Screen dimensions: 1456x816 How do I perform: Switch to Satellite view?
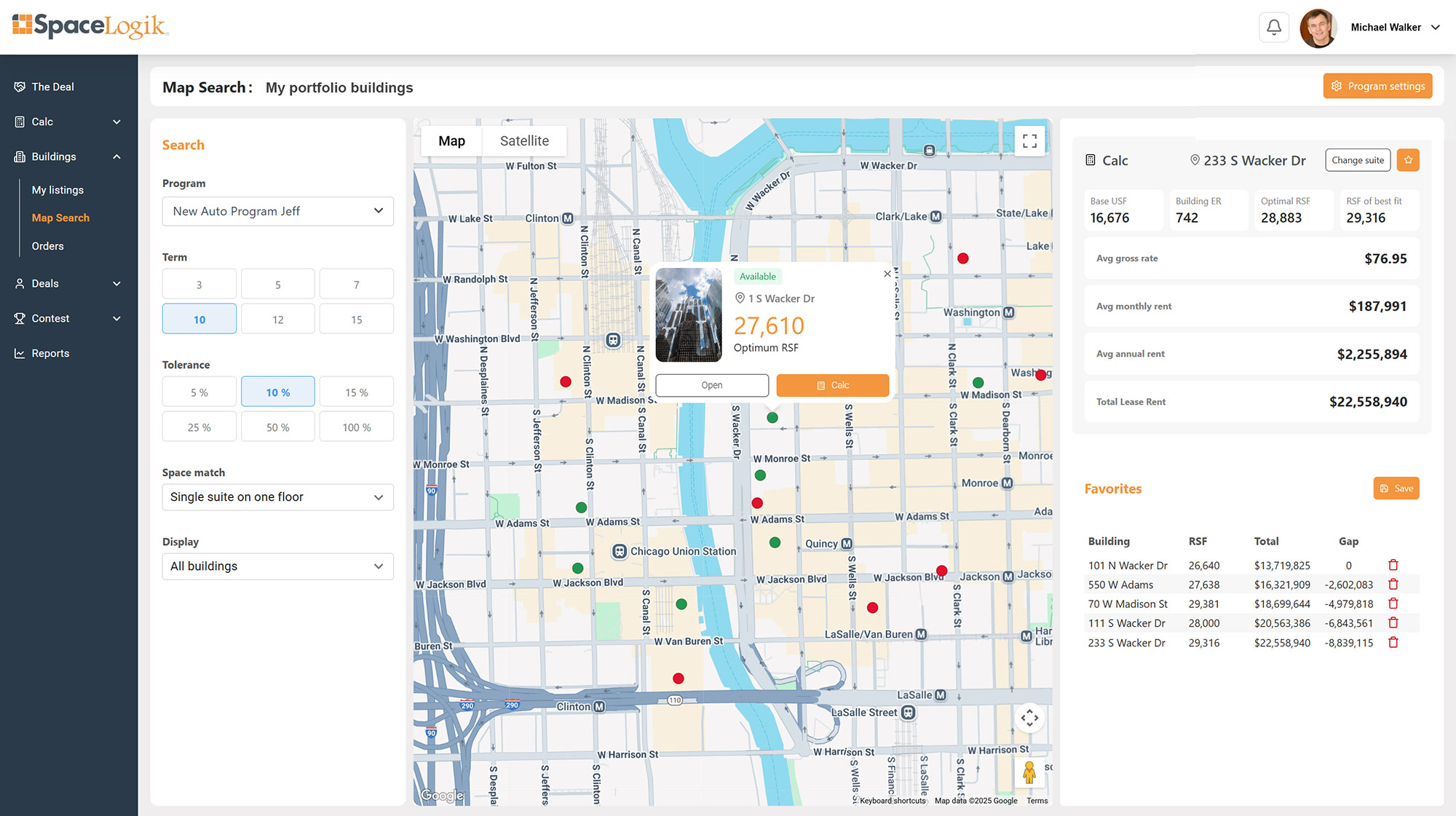[x=524, y=140]
